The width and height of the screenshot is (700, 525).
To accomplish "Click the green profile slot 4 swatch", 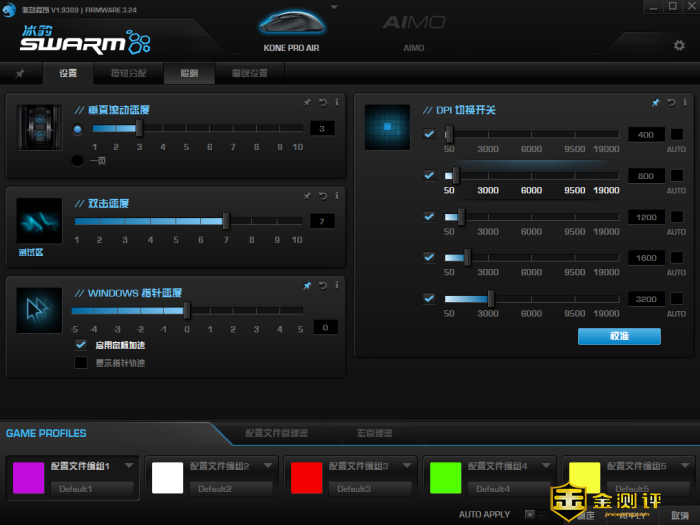I will 444,478.
